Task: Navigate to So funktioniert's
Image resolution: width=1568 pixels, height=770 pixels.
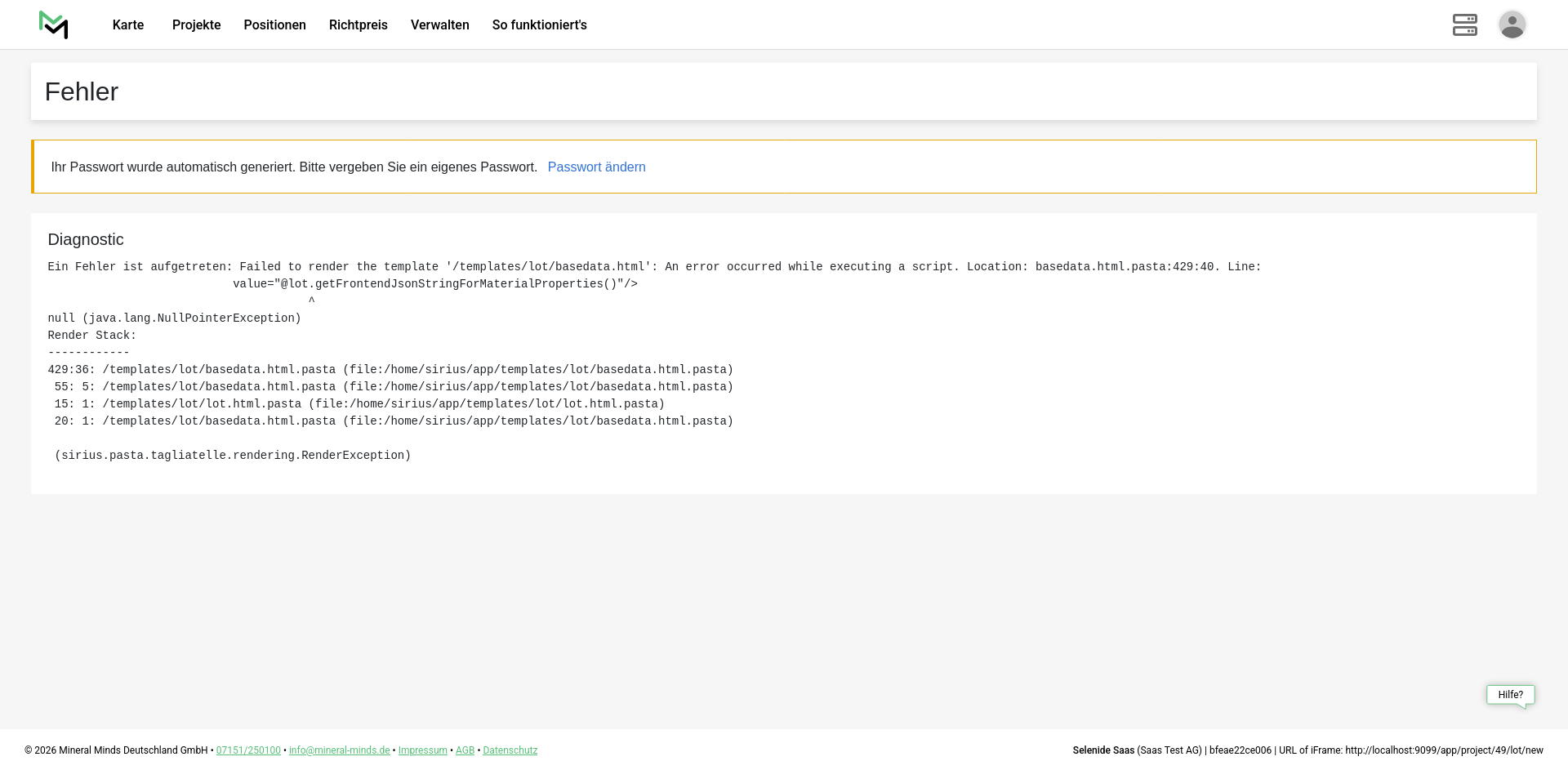Action: tap(539, 25)
